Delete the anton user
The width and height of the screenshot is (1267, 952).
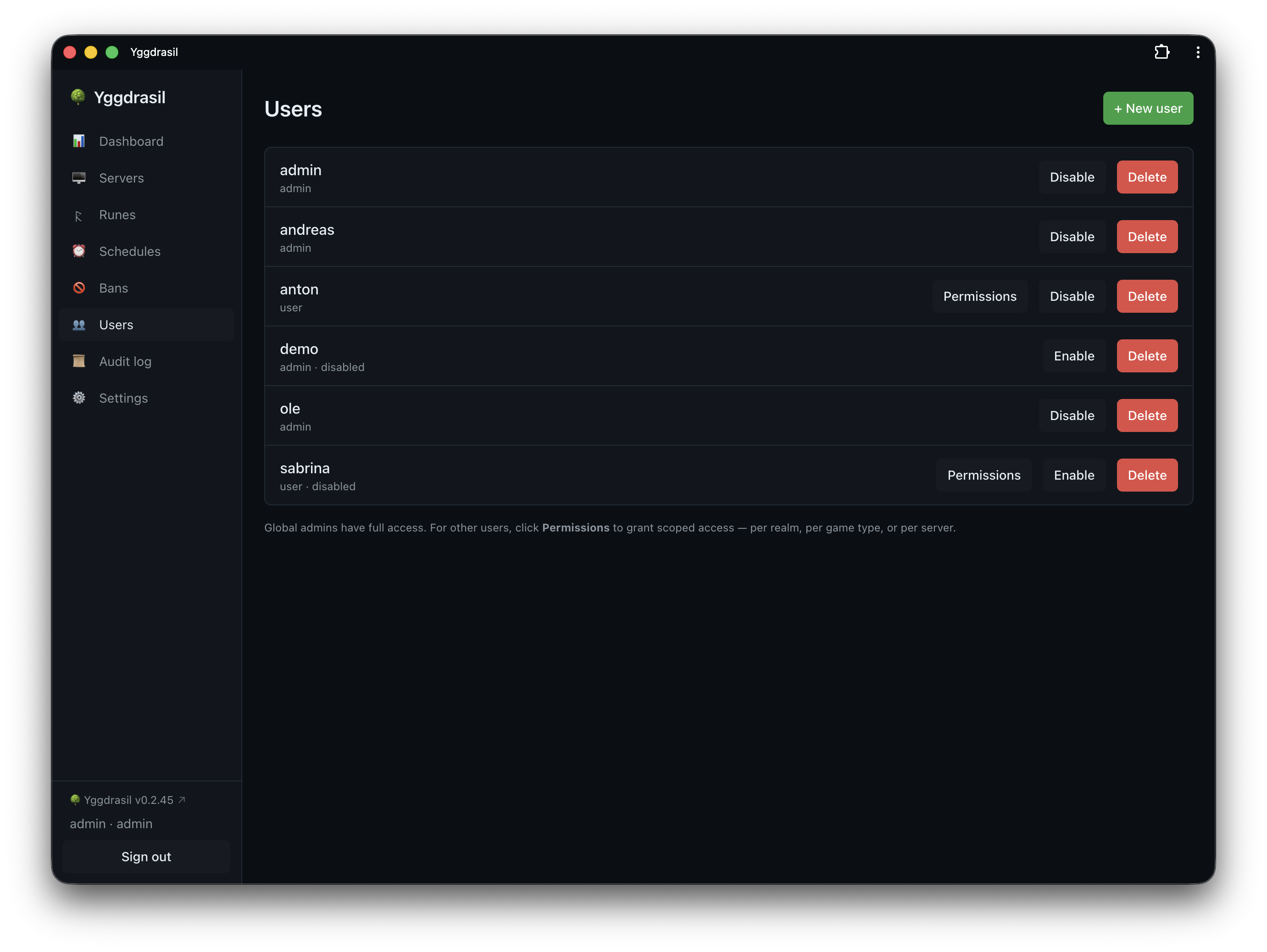1147,296
